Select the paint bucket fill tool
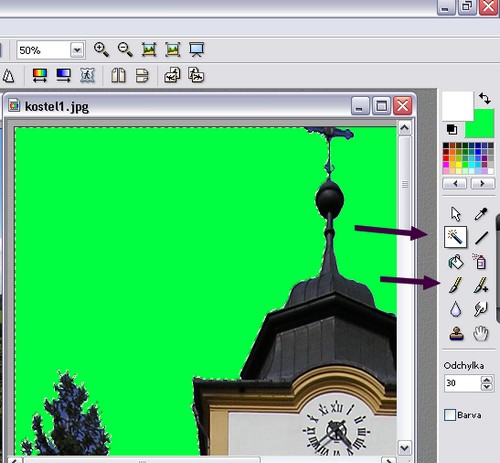500x463 pixels. pyautogui.click(x=455, y=262)
